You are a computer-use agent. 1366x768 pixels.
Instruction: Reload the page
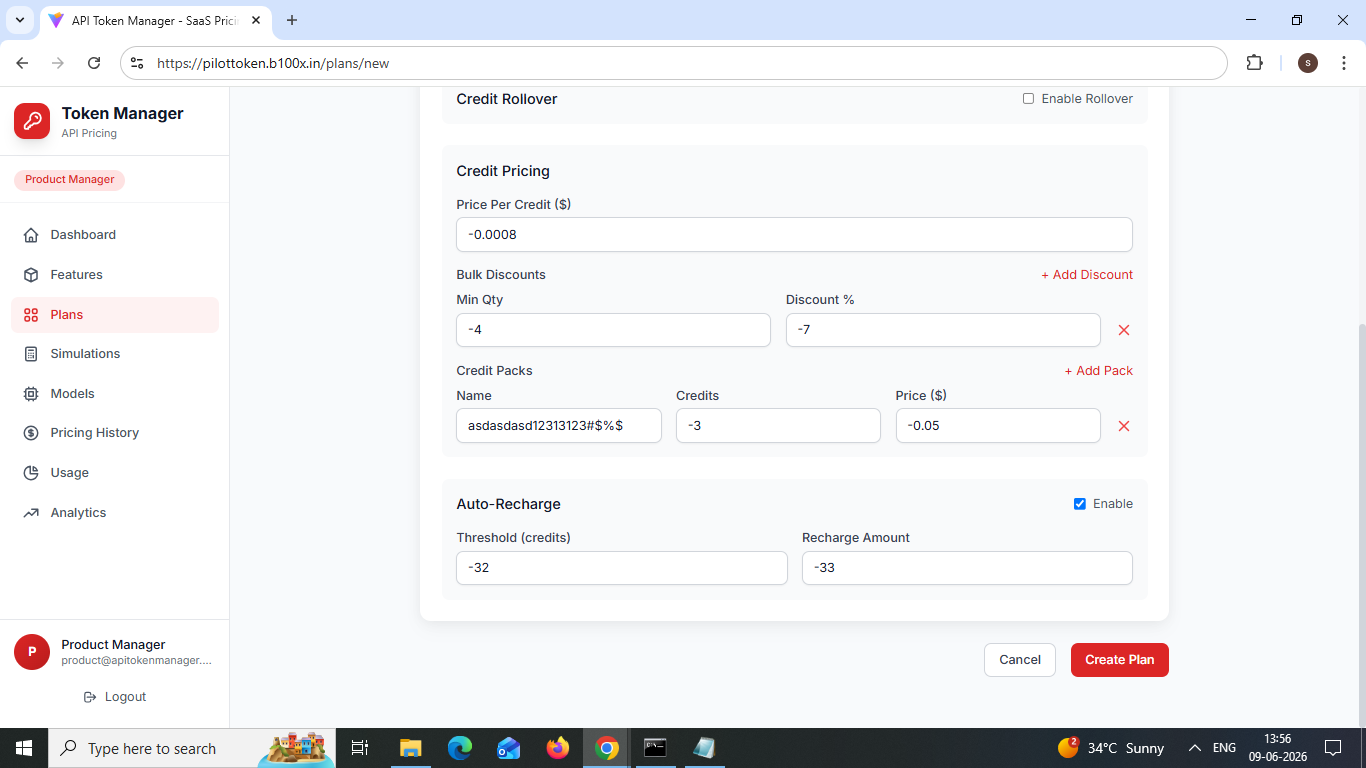point(94,63)
